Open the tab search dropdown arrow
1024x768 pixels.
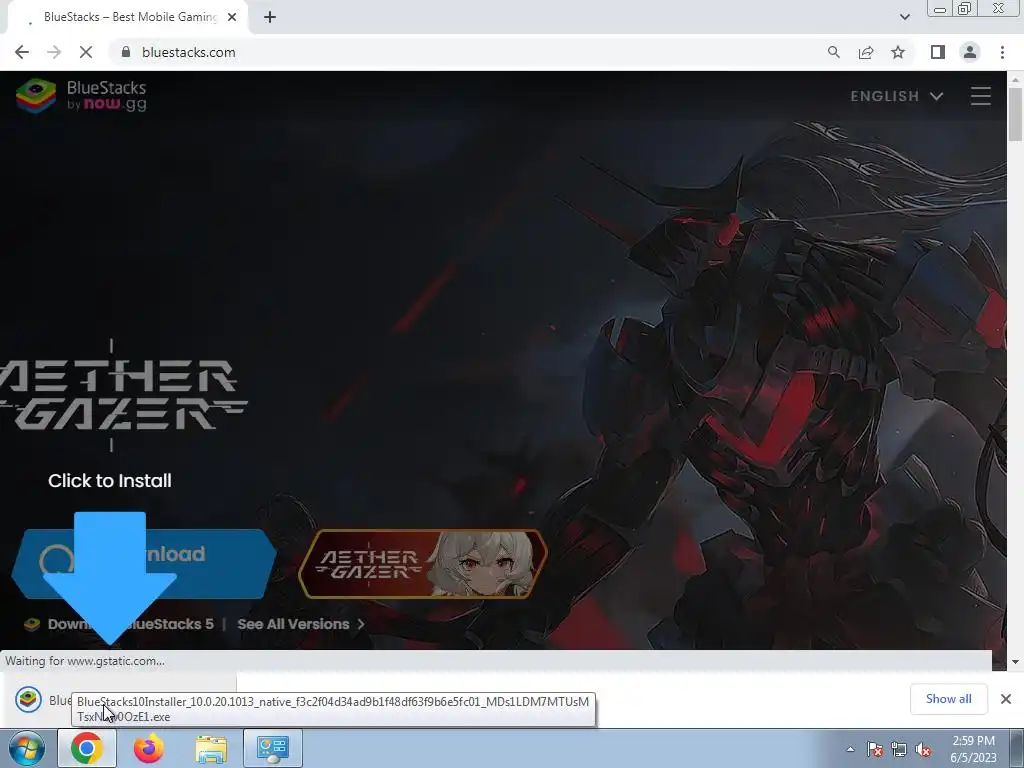904,17
